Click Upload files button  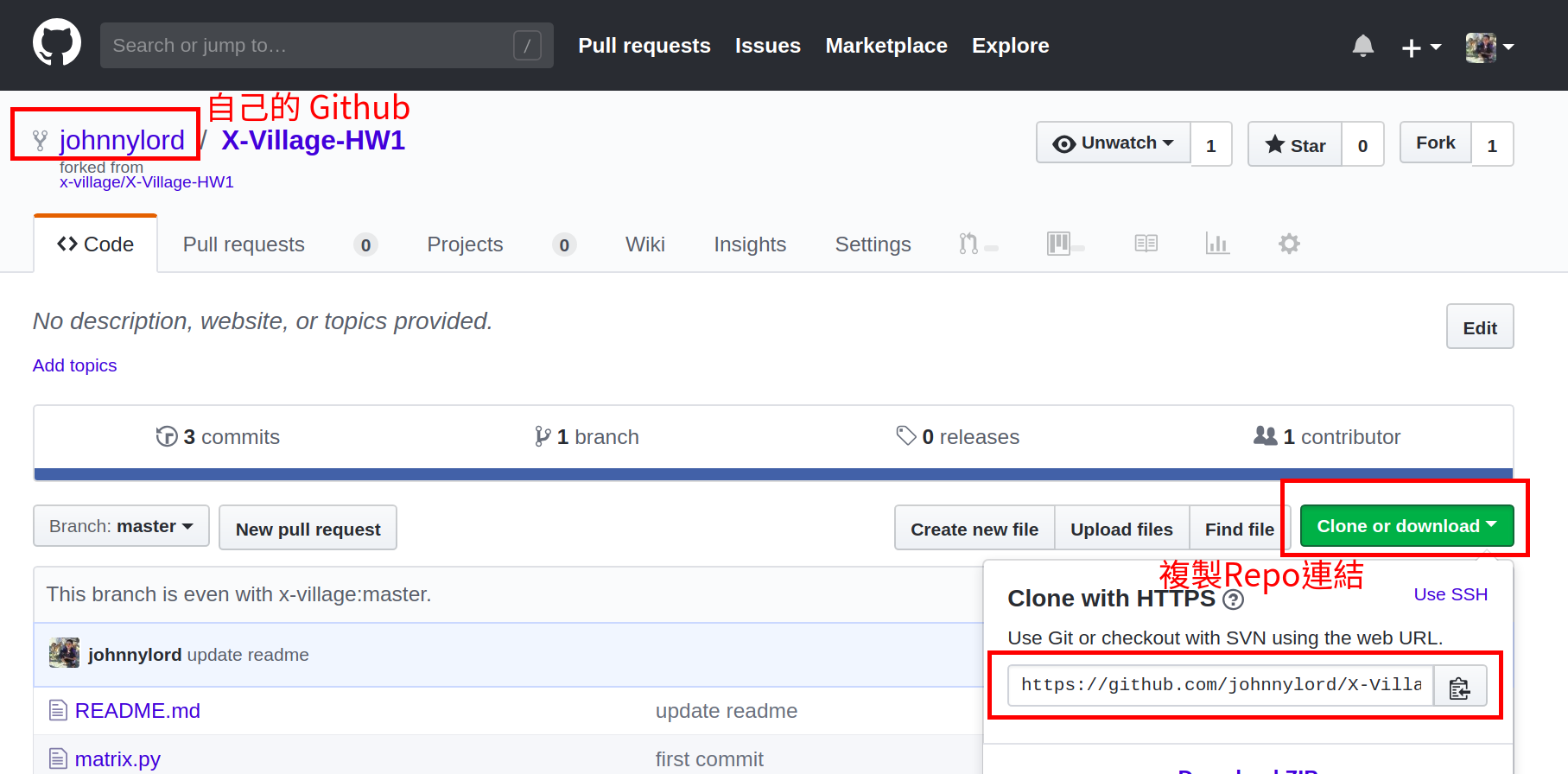click(1121, 529)
